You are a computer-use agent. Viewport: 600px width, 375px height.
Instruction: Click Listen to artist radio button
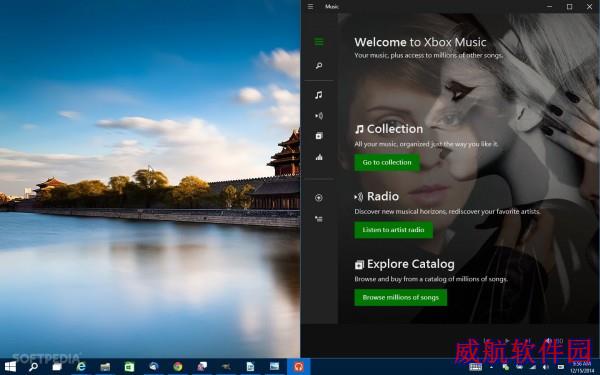coord(393,230)
